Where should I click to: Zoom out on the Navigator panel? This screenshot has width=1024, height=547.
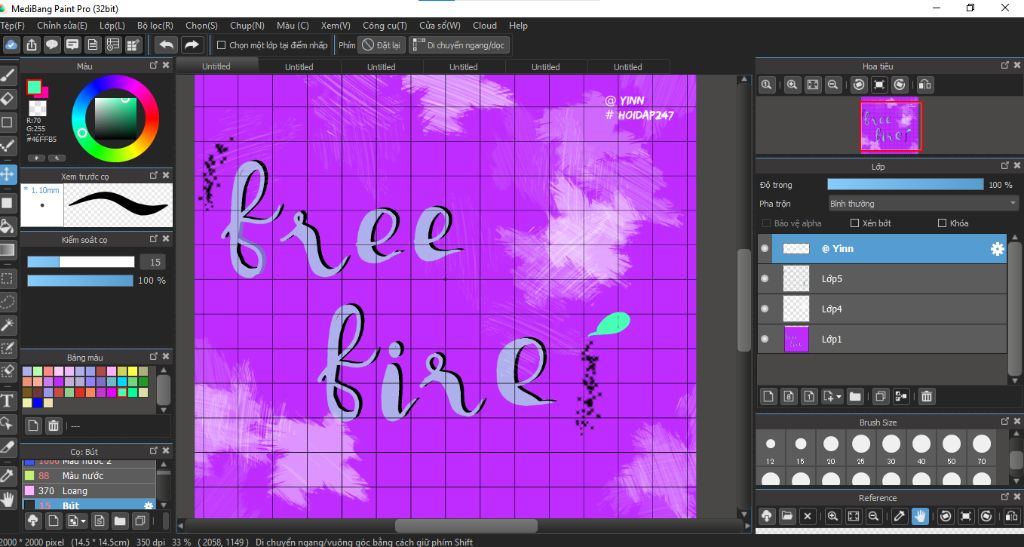click(x=833, y=85)
